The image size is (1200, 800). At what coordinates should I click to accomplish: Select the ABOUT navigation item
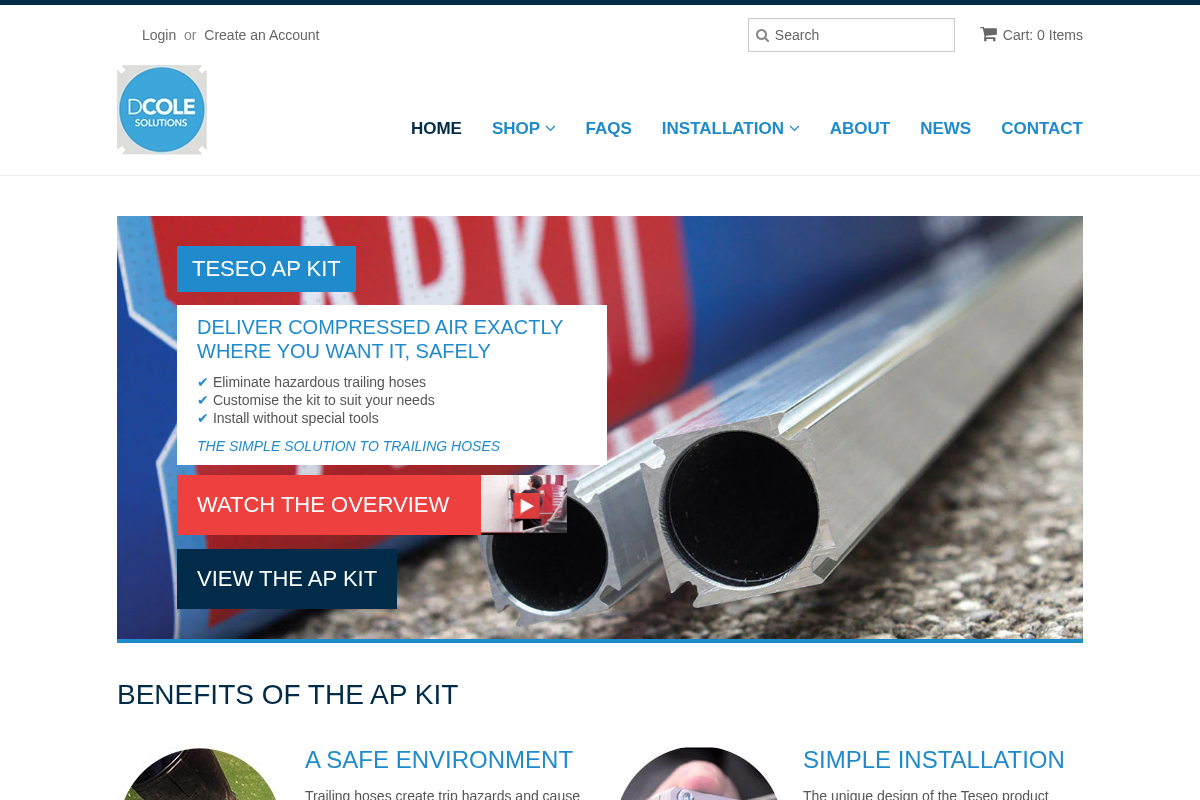[859, 128]
